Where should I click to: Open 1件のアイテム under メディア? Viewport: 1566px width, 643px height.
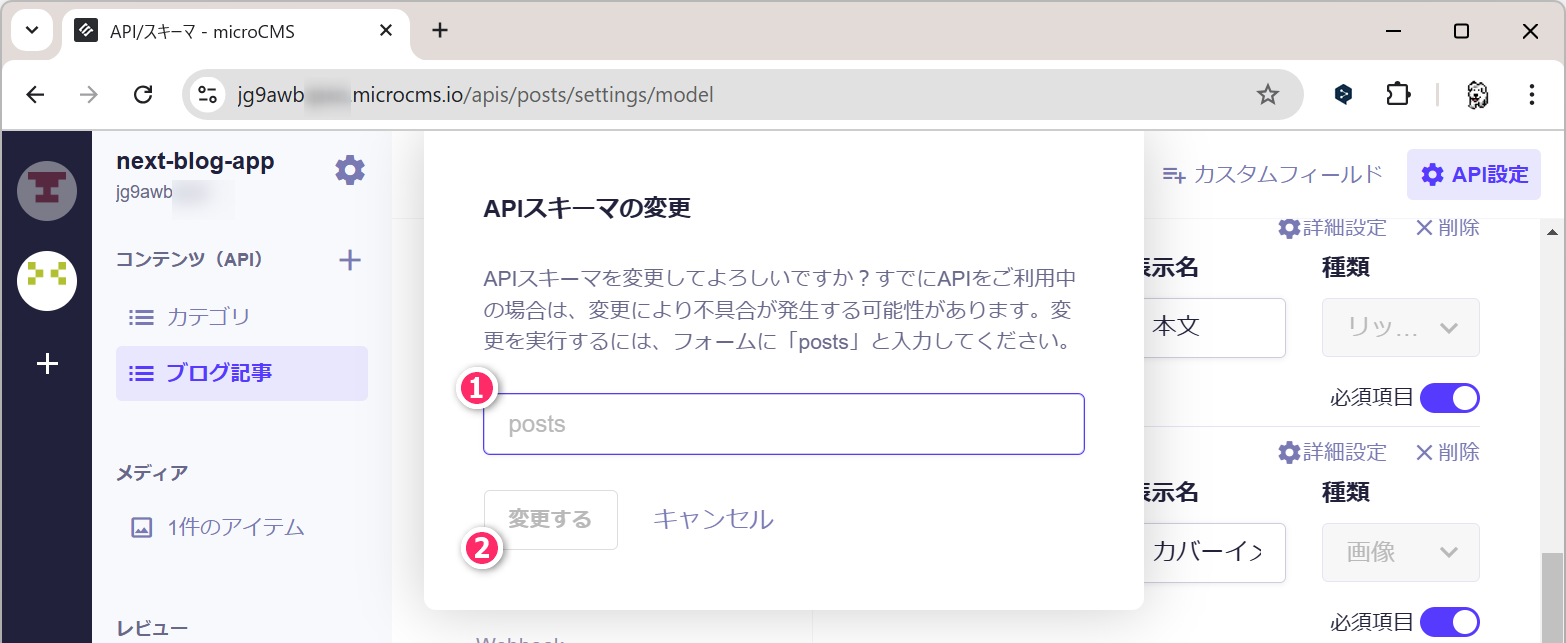click(235, 527)
